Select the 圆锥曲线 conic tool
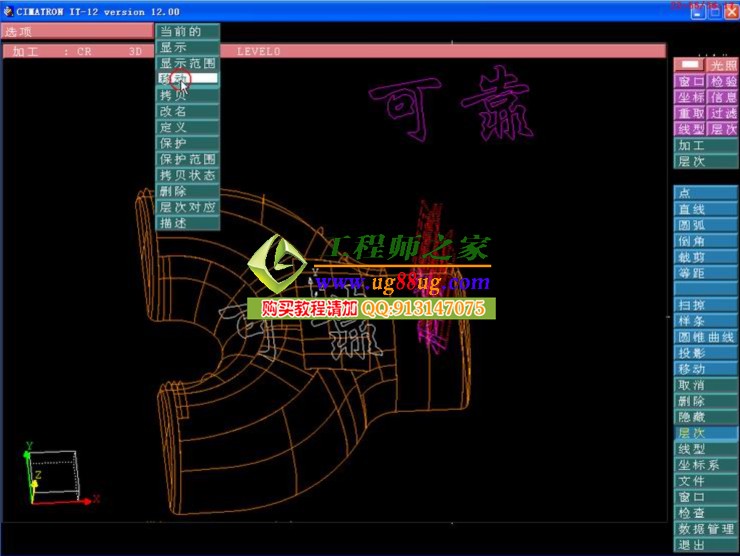740x556 pixels. point(706,337)
